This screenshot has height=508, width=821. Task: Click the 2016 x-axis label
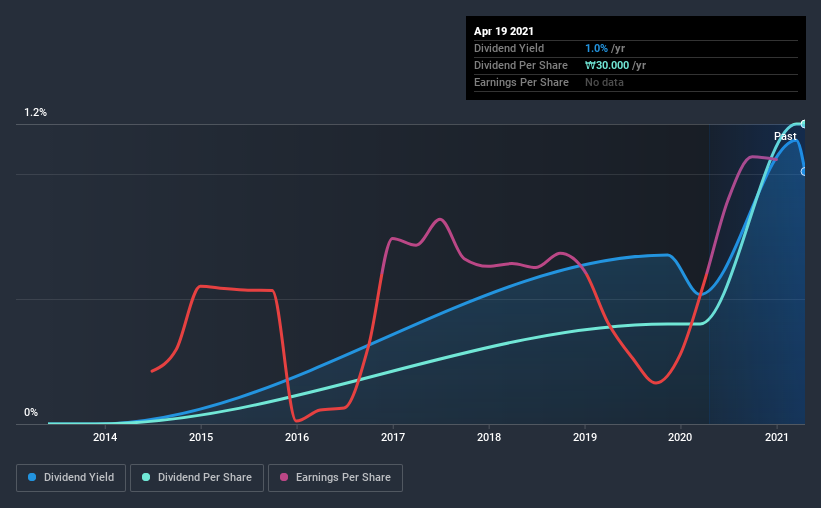coord(297,437)
